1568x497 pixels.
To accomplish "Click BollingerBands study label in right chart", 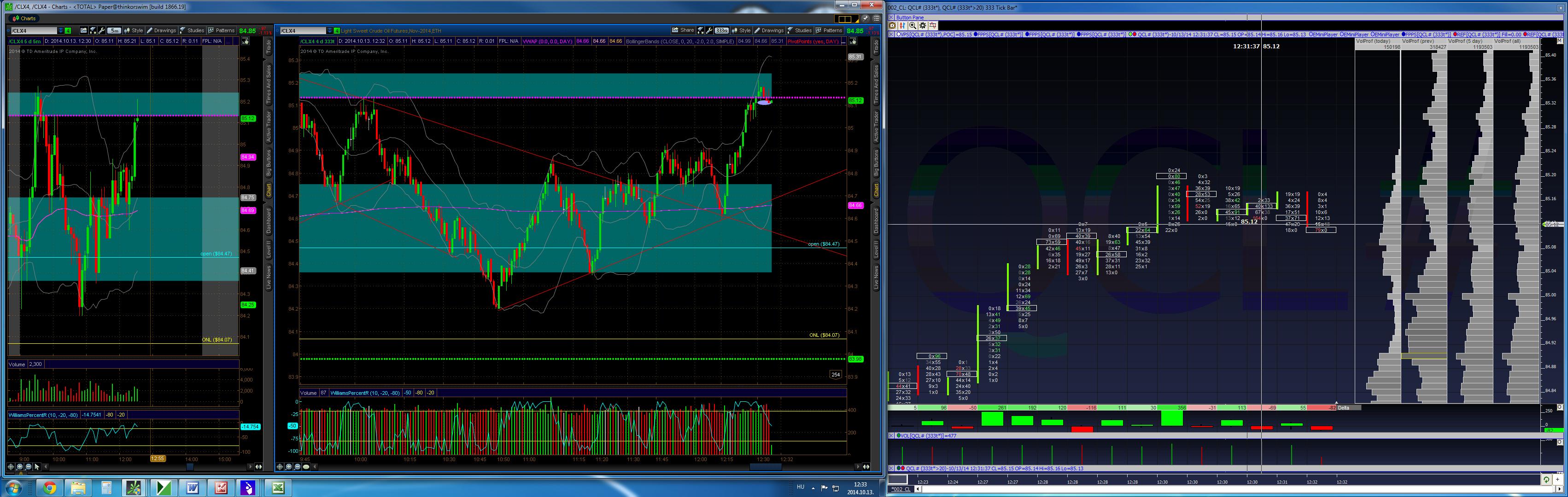I will 679,41.
